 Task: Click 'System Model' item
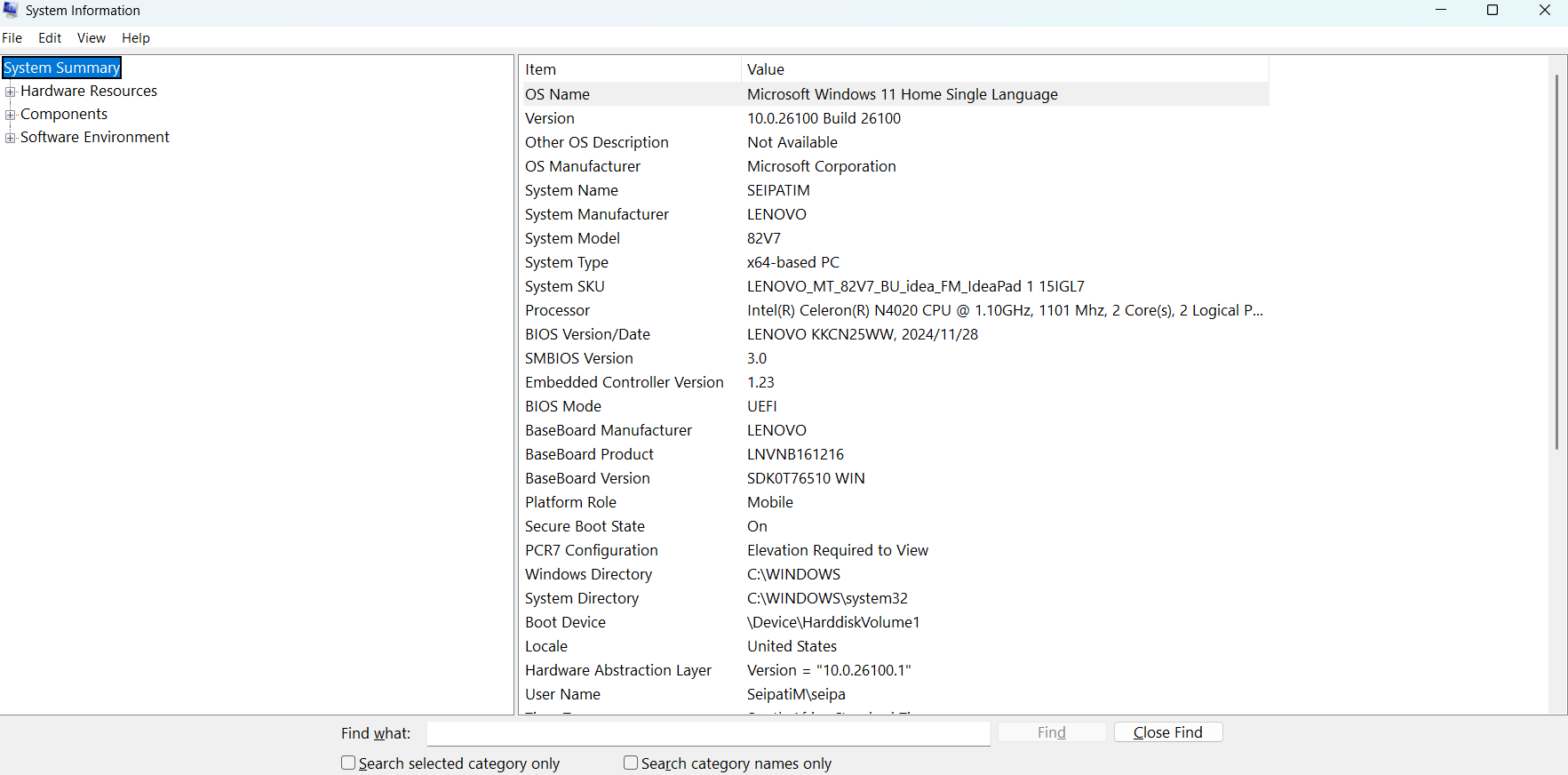click(572, 238)
